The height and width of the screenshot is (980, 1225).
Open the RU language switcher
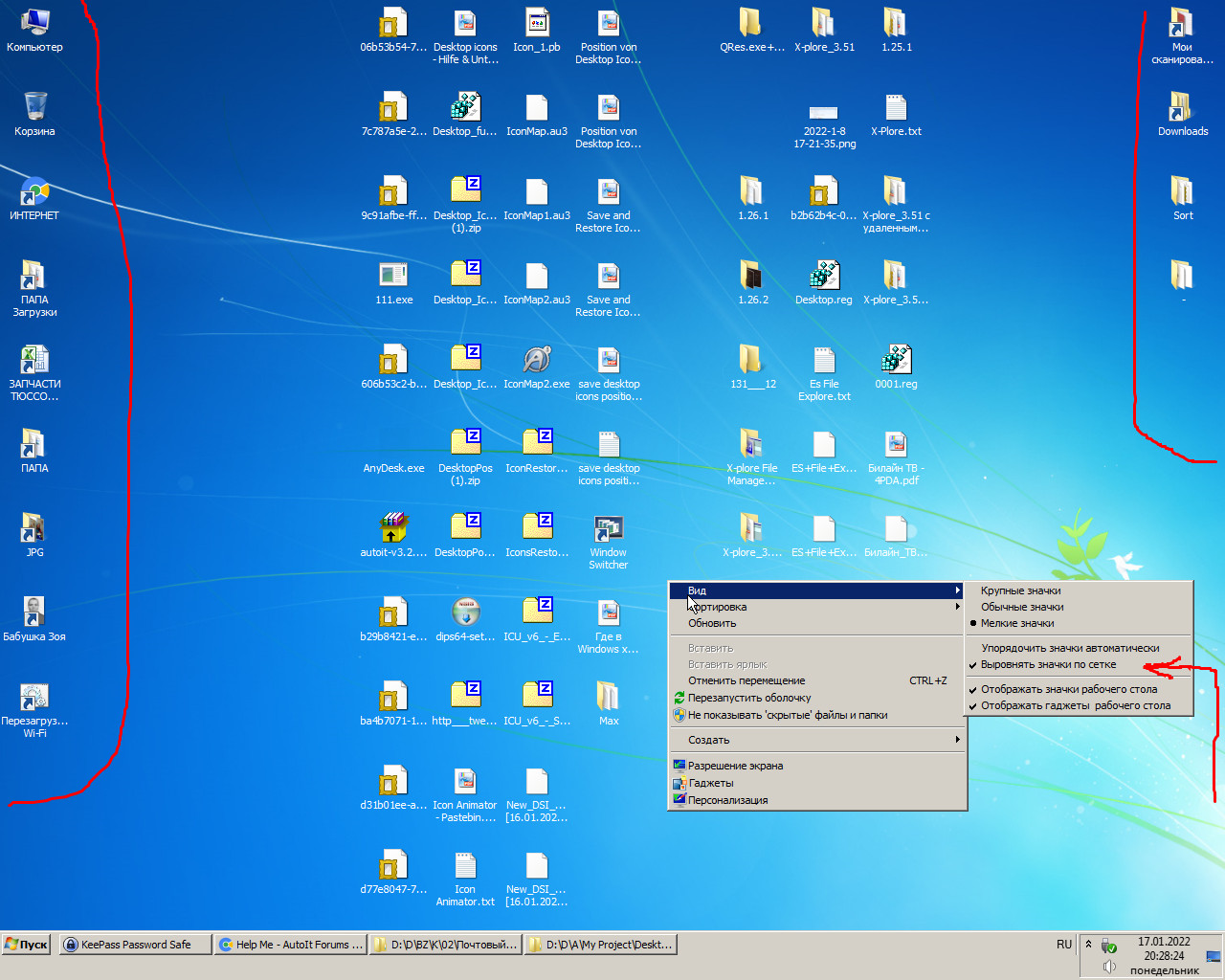point(1063,945)
